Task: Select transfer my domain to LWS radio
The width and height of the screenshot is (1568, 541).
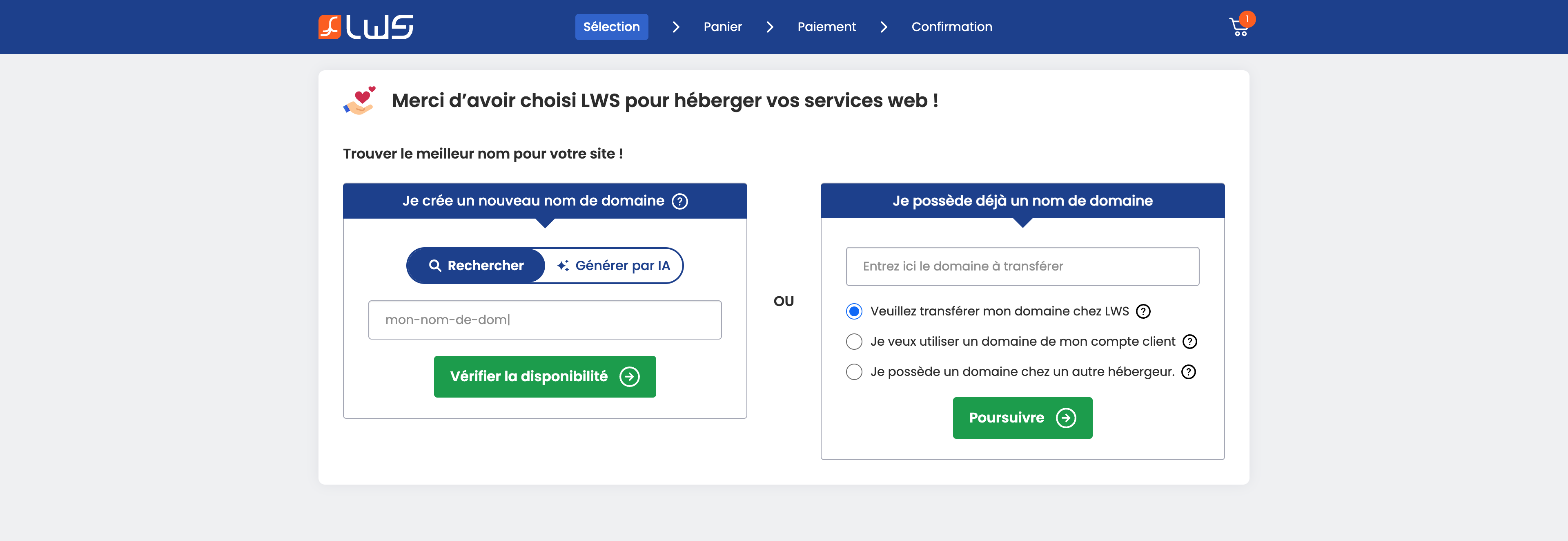Action: [854, 311]
